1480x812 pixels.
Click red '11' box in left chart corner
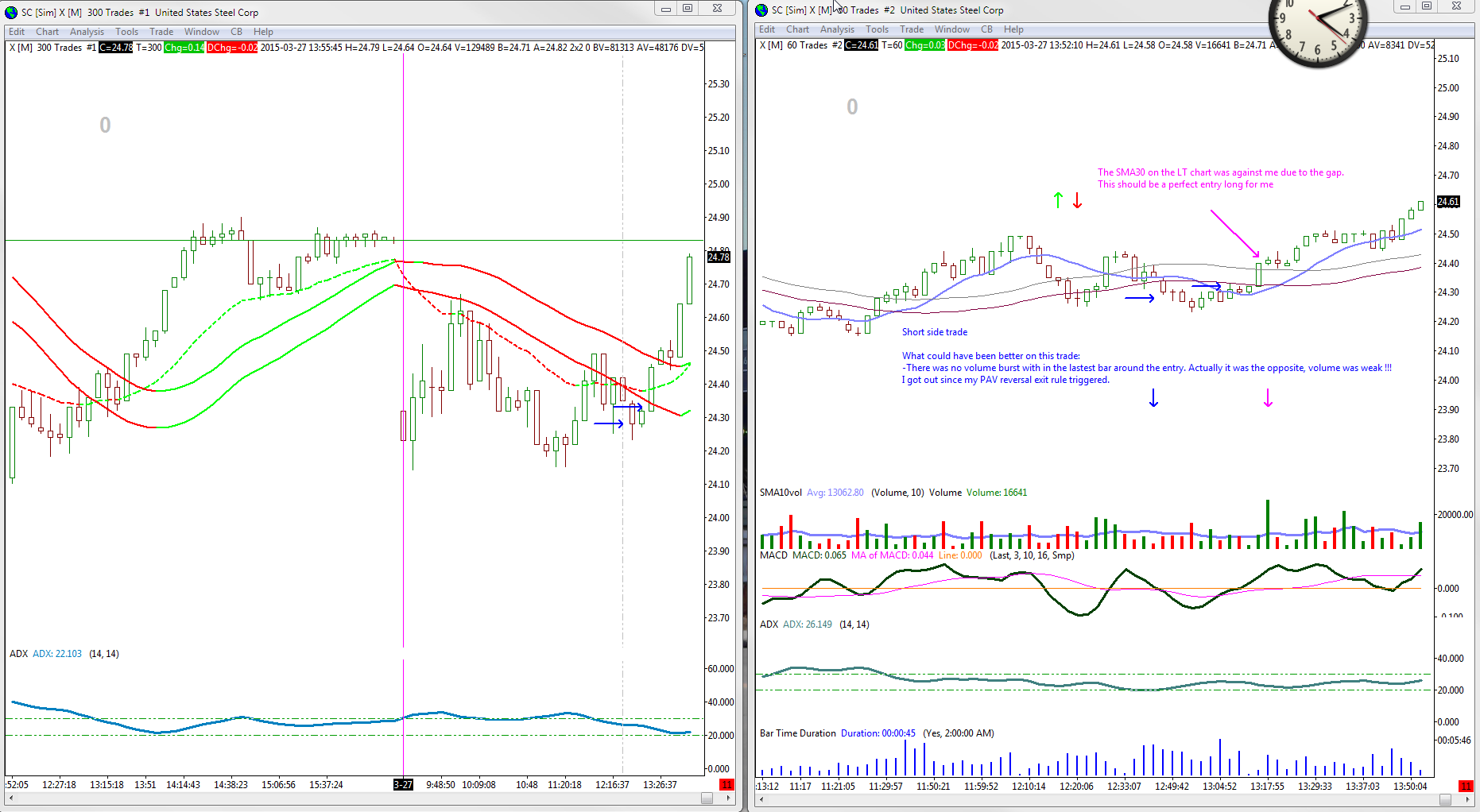point(726,784)
